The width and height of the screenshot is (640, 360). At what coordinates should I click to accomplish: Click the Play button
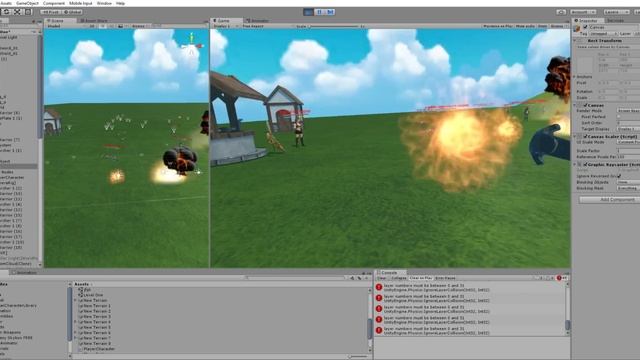pyautogui.click(x=309, y=12)
